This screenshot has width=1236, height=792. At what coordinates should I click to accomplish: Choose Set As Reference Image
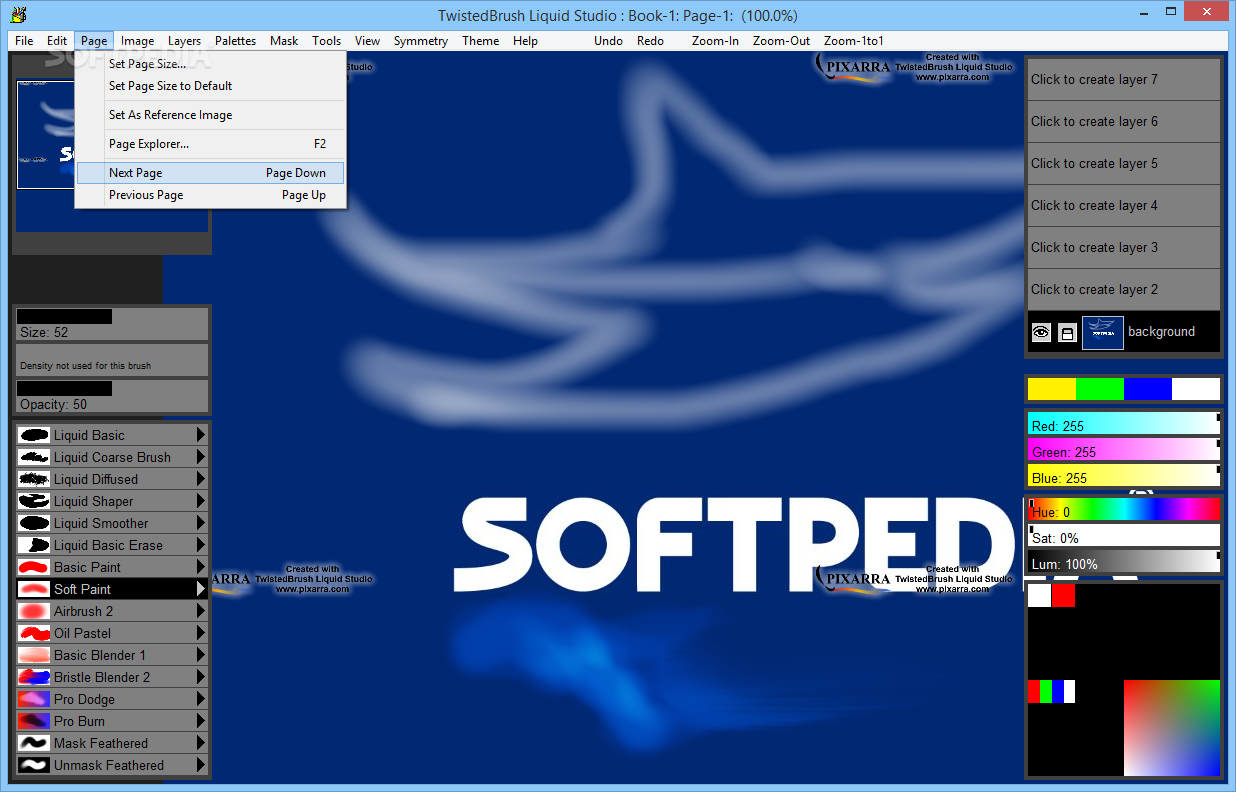tap(210, 115)
